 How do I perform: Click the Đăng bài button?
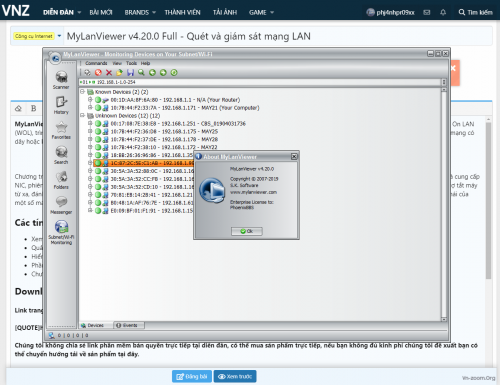[192, 376]
